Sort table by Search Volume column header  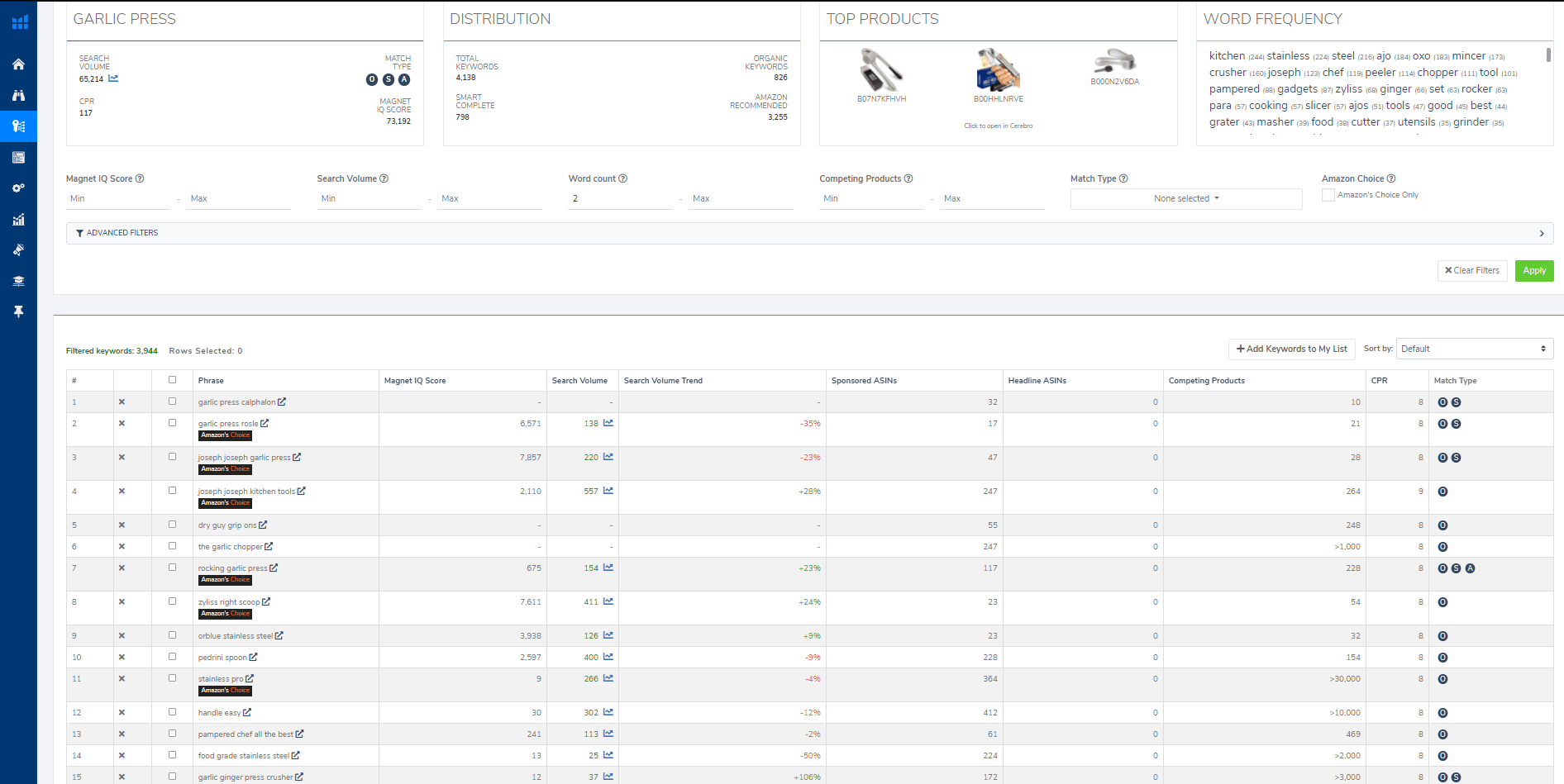[579, 381]
